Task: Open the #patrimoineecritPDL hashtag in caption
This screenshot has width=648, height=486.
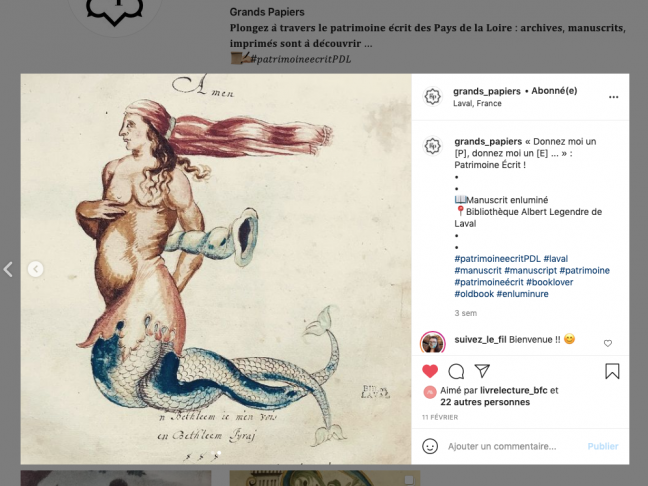Action: point(497,259)
